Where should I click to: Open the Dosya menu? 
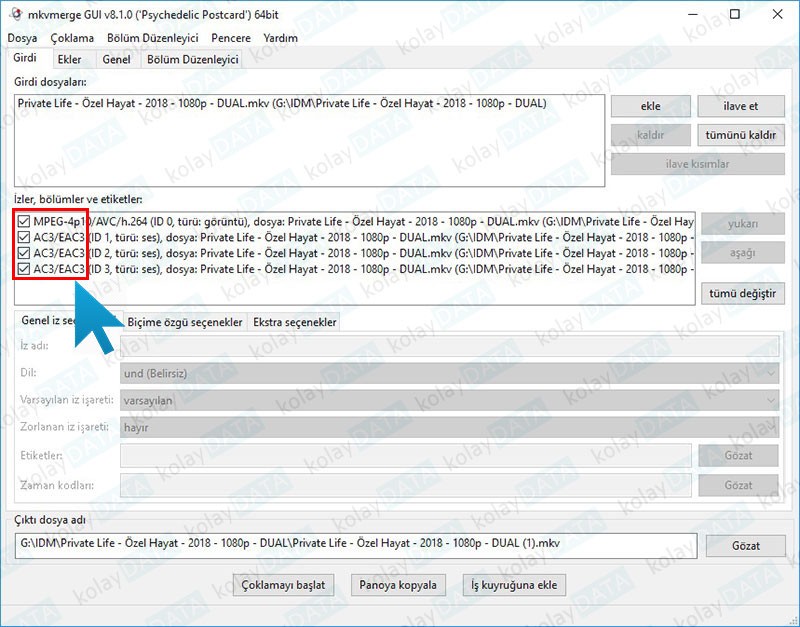point(22,38)
